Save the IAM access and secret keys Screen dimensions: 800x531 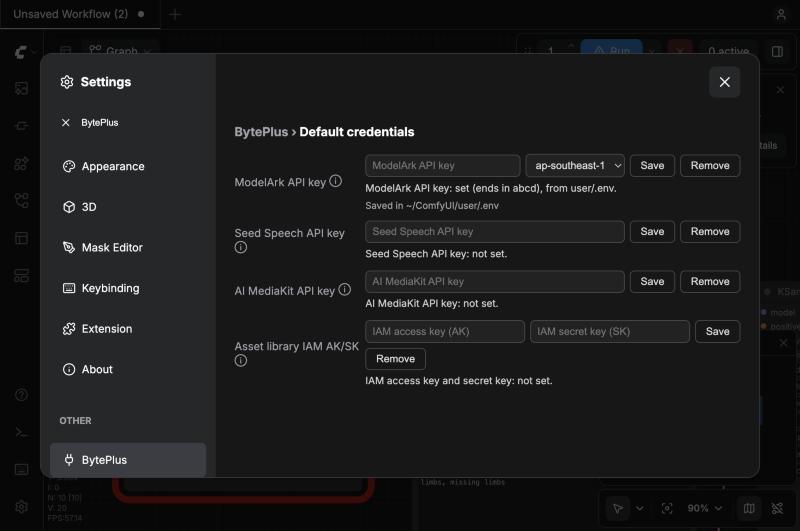click(x=717, y=332)
